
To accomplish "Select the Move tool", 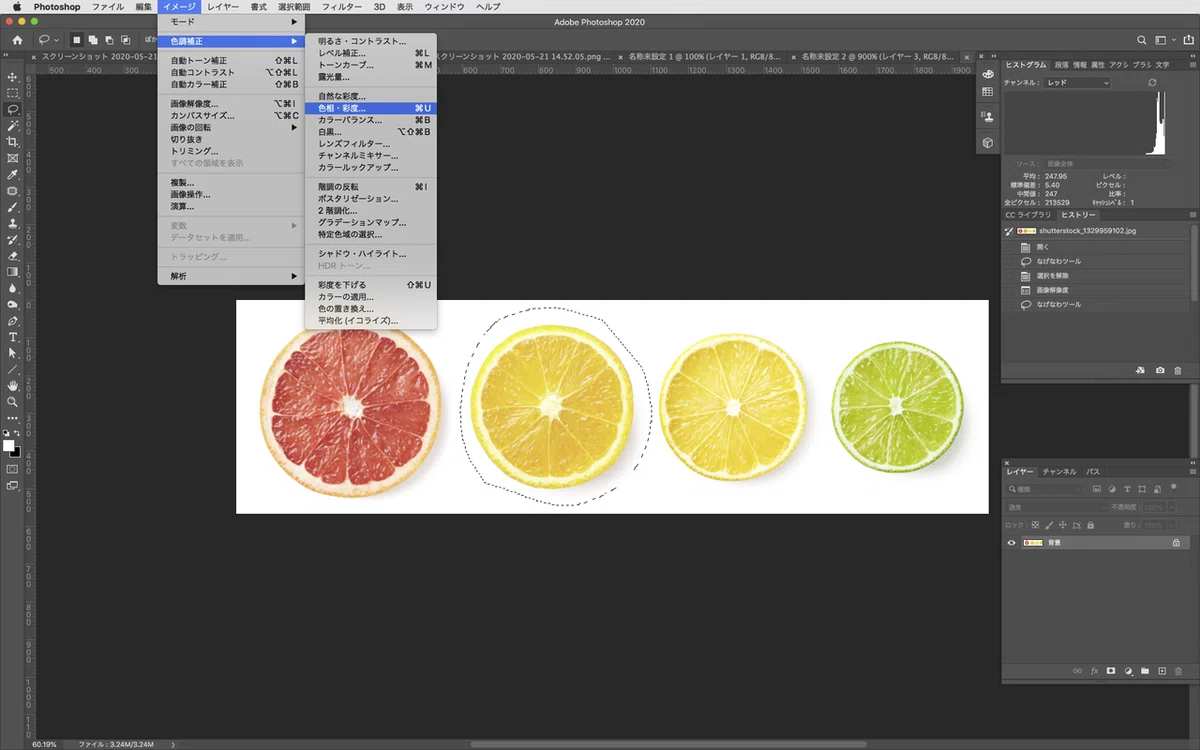I will tap(13, 77).
